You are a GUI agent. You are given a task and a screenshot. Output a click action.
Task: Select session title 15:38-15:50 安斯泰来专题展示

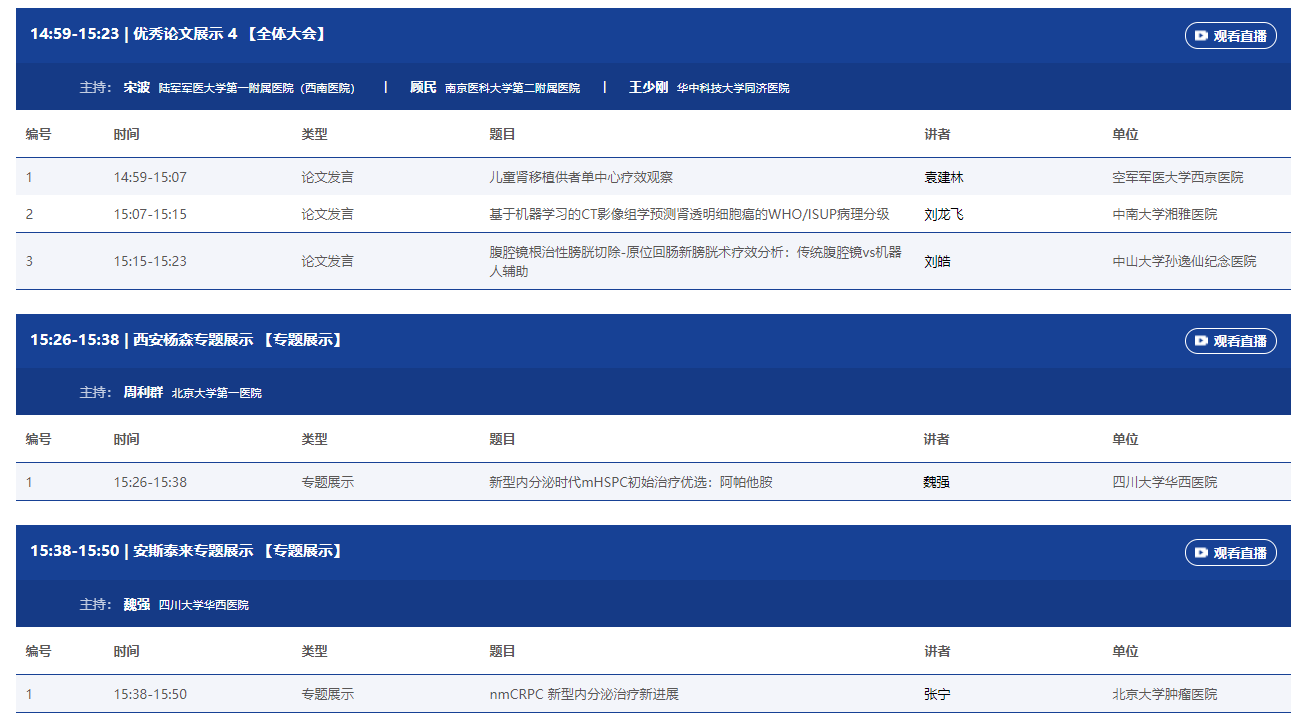pyautogui.click(x=187, y=551)
